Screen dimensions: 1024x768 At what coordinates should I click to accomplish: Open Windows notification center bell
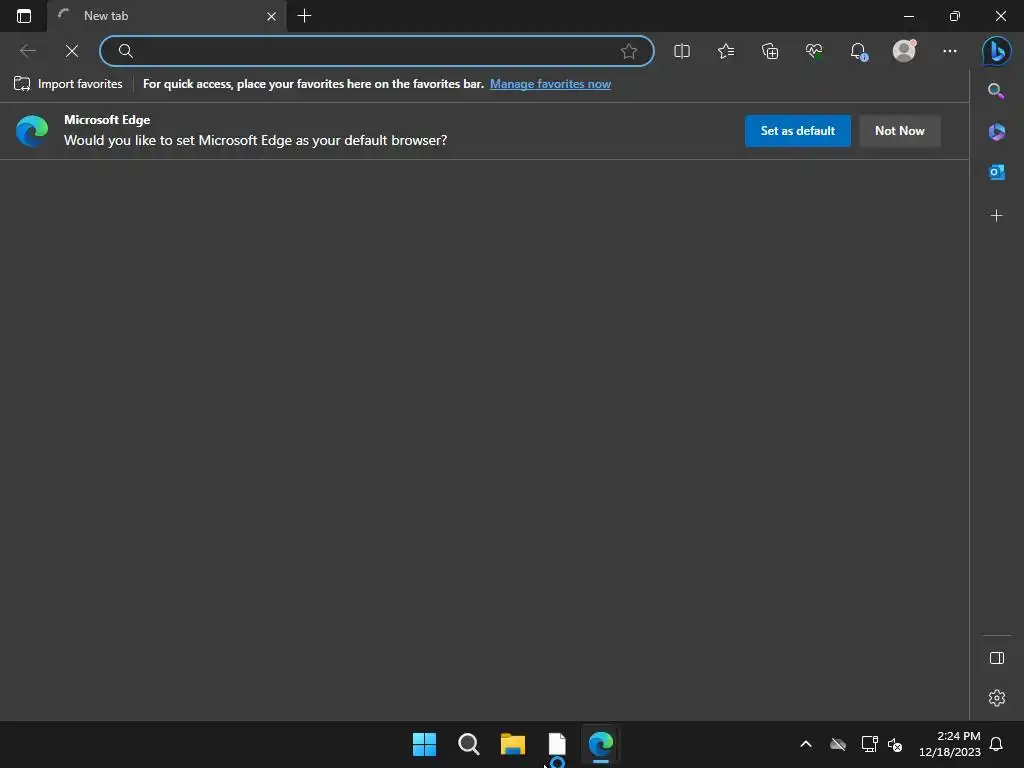(996, 744)
